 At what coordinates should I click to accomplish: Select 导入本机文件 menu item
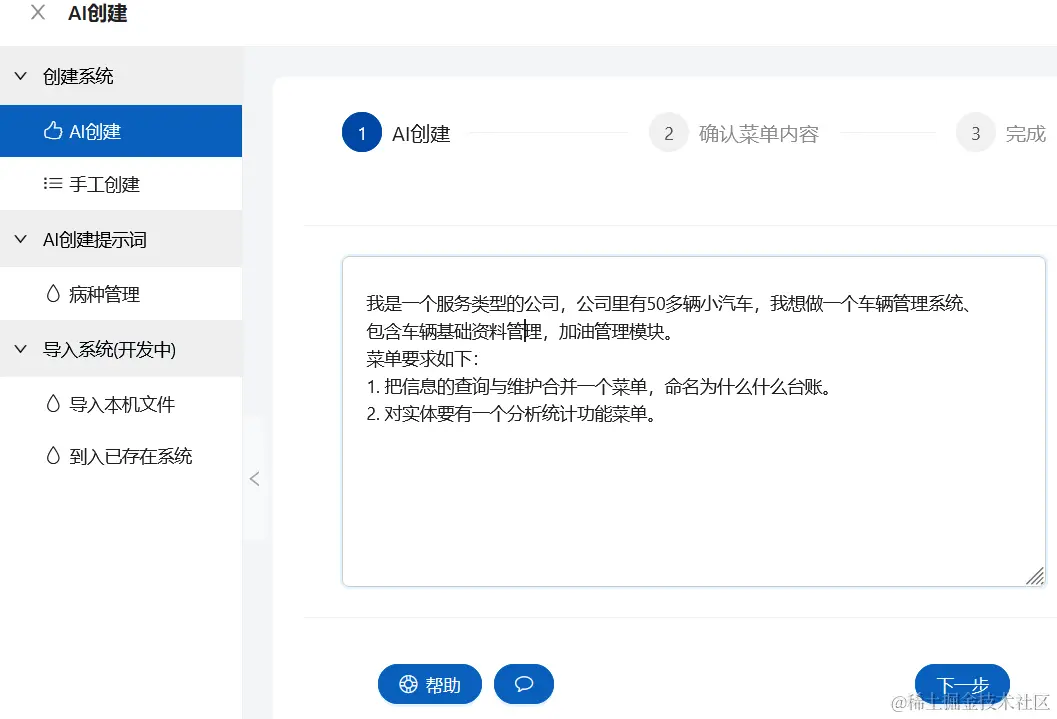pyautogui.click(x=121, y=404)
